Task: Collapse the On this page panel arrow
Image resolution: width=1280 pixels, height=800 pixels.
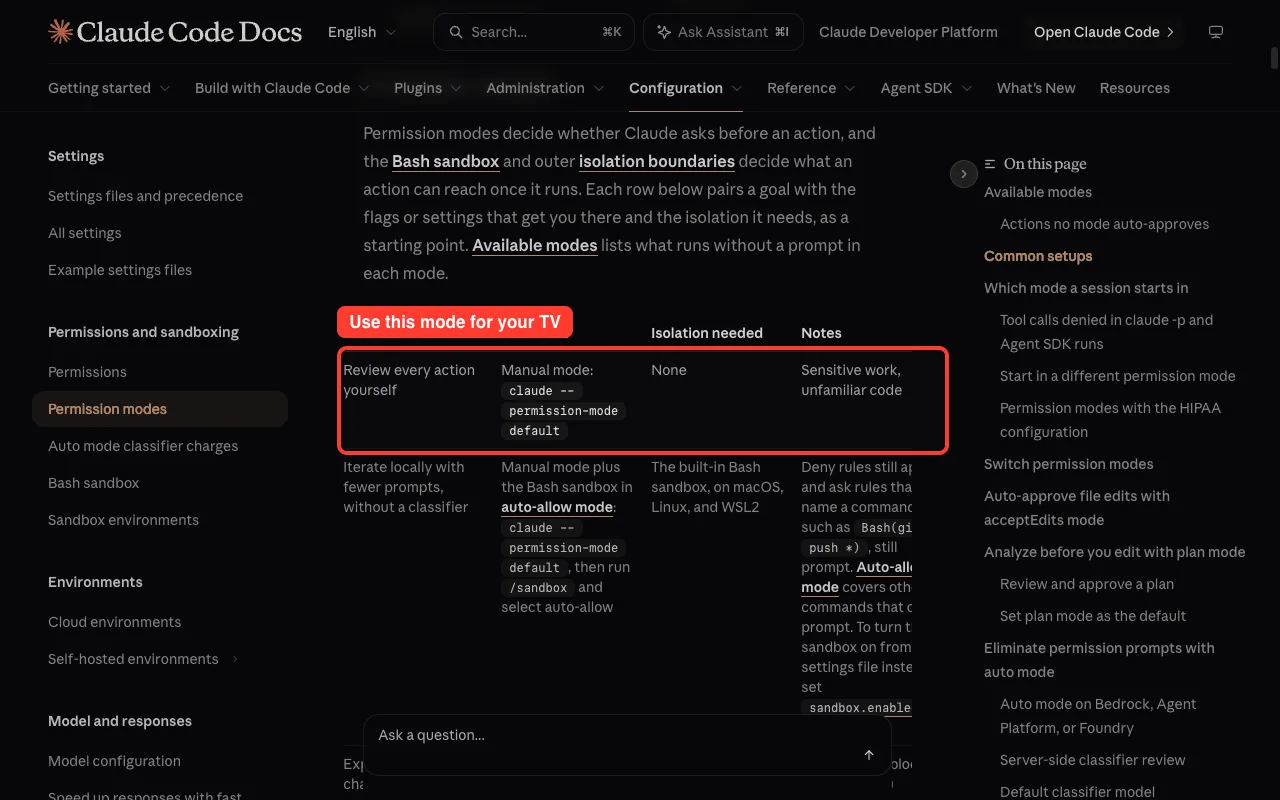Action: pyautogui.click(x=963, y=174)
